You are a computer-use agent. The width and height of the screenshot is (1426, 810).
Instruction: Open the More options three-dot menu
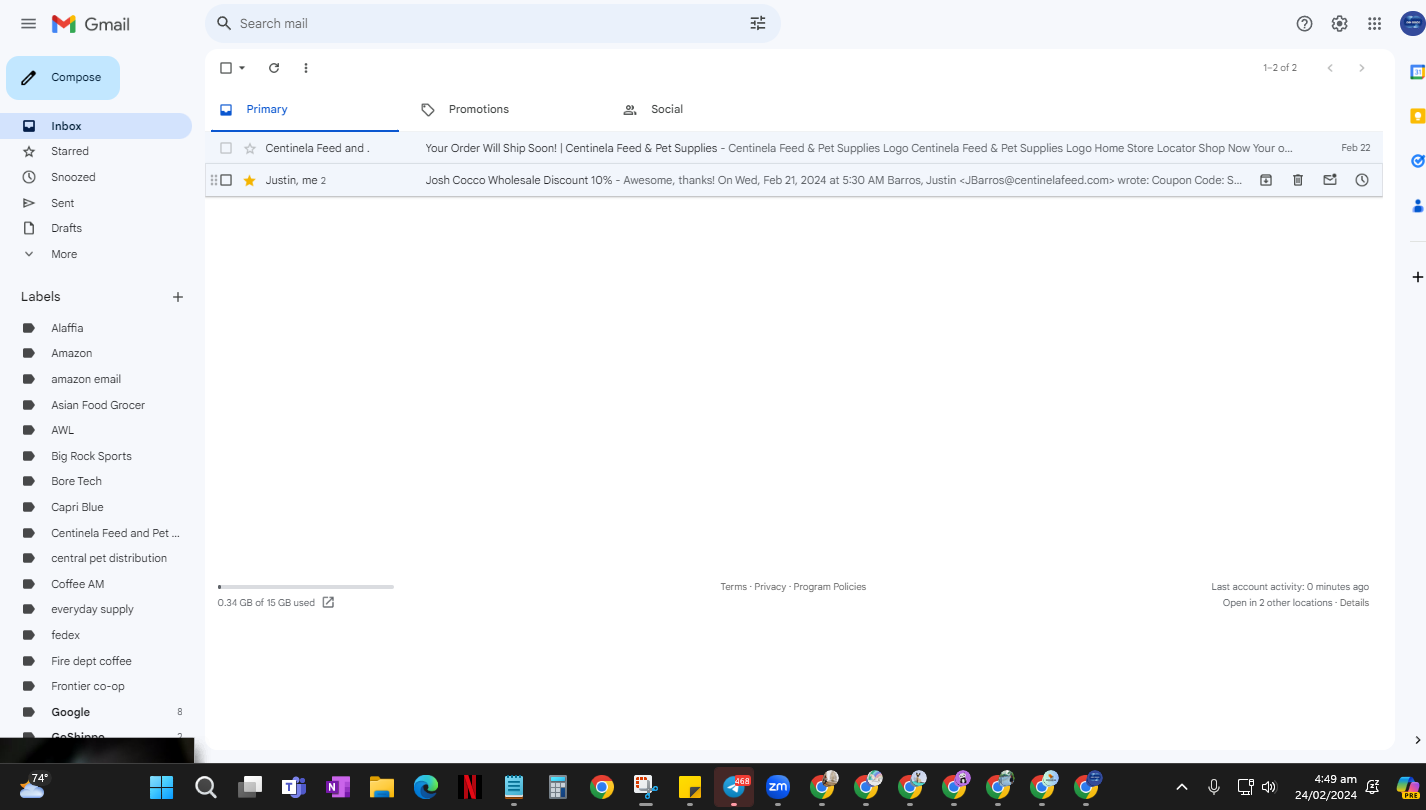click(306, 68)
